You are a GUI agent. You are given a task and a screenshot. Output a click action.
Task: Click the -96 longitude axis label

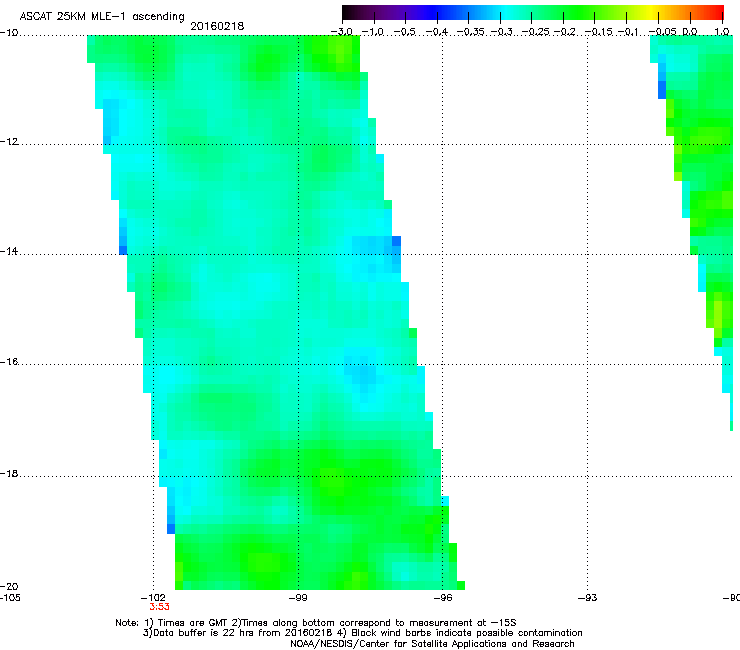[x=442, y=598]
